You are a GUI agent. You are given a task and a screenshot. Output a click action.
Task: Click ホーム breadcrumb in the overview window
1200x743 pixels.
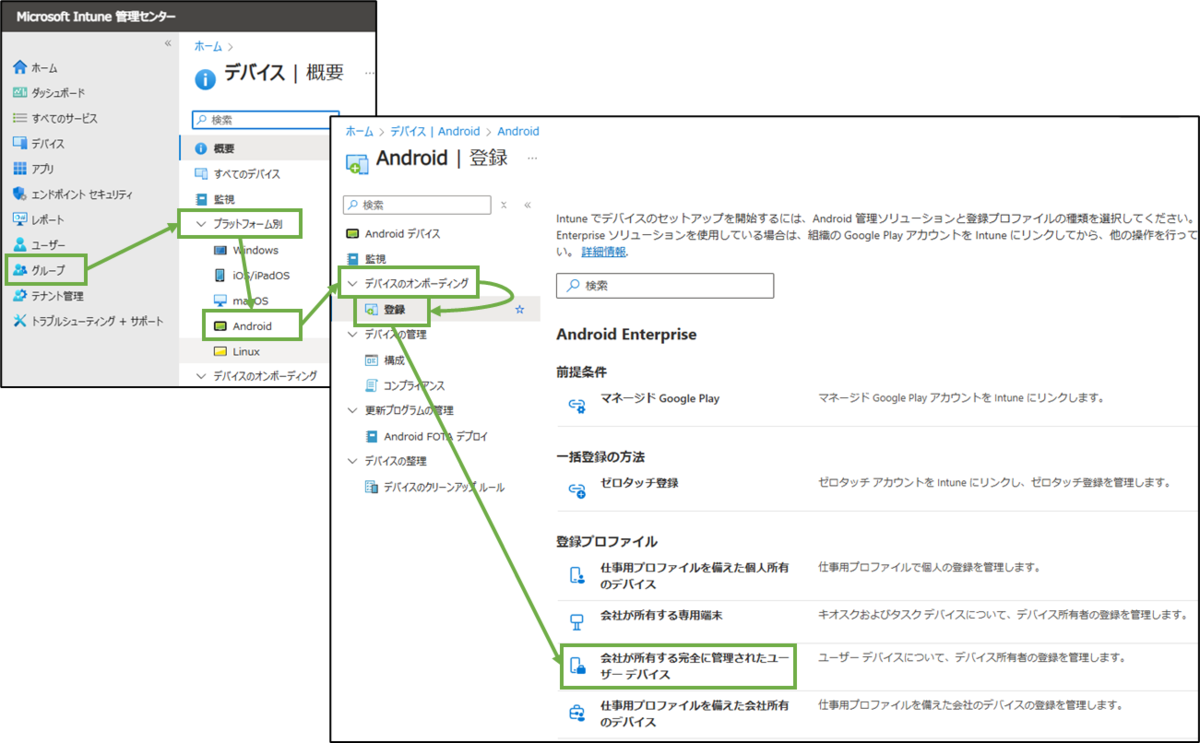click(208, 46)
